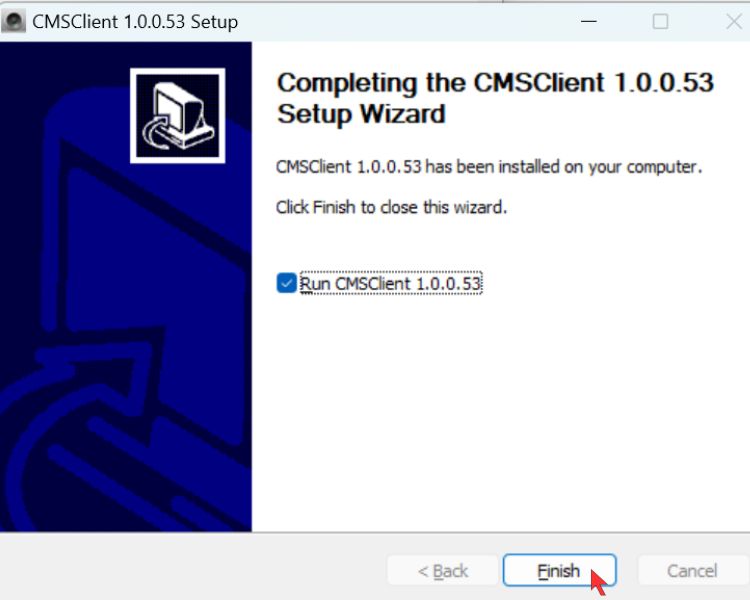Click the "Run CMSClient 1.0.0.53" checkbox label
750x600 pixels.
(390, 283)
